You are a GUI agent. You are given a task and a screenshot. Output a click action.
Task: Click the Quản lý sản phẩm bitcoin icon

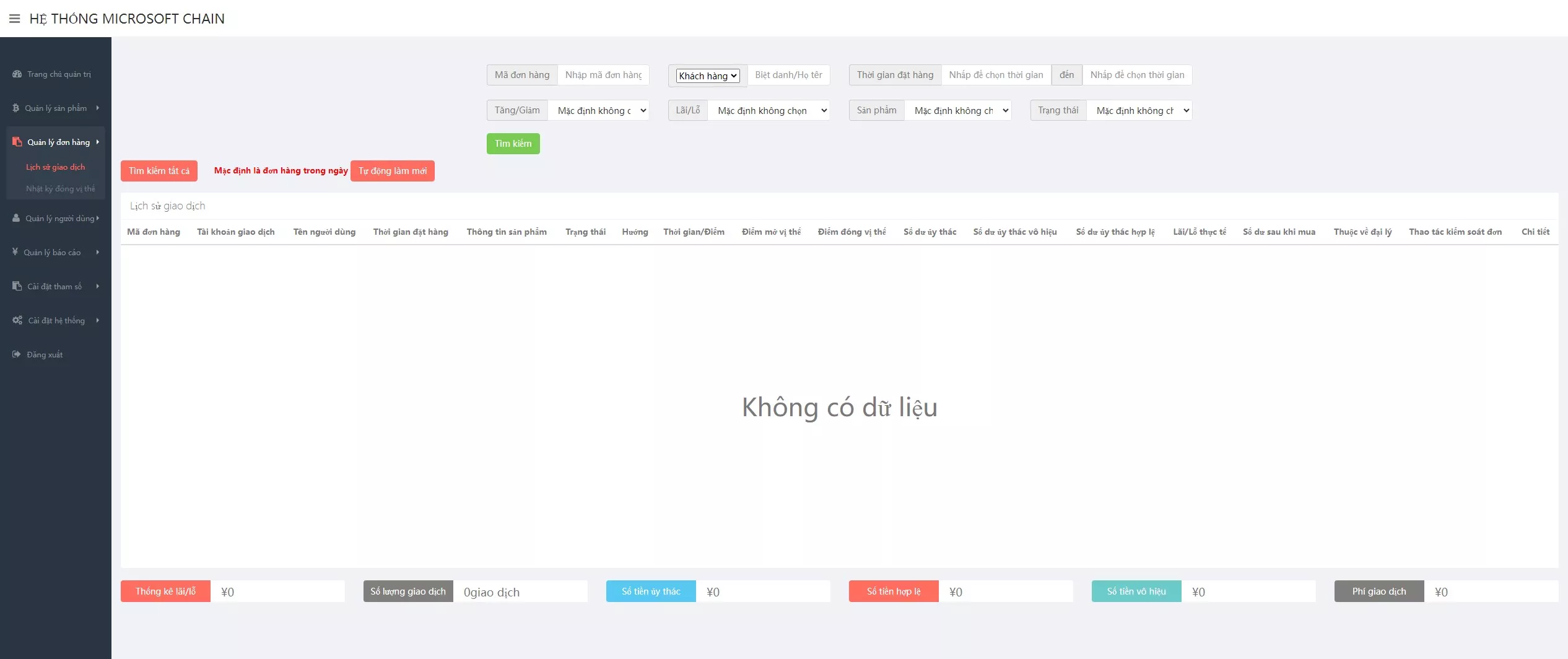tap(15, 107)
